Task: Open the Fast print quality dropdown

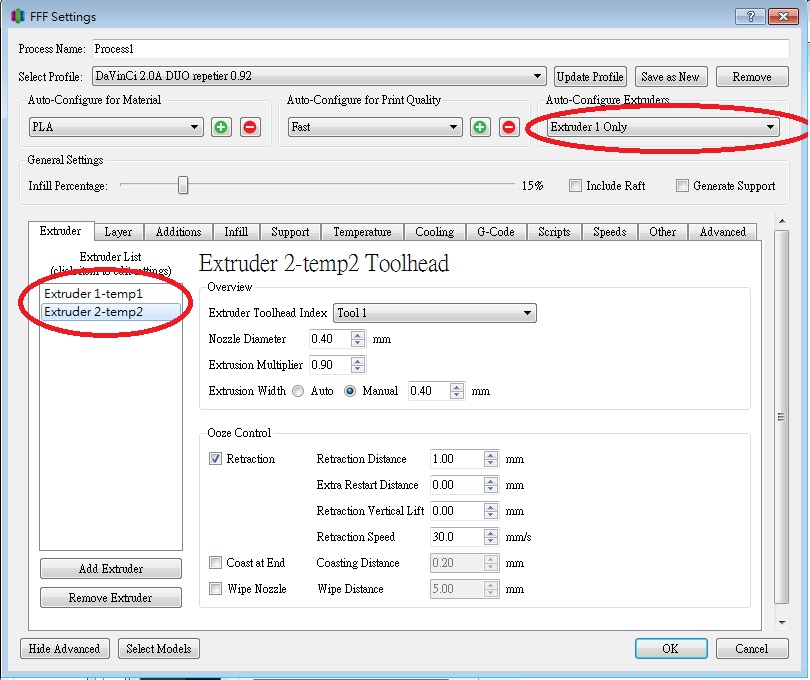Action: tap(375, 127)
